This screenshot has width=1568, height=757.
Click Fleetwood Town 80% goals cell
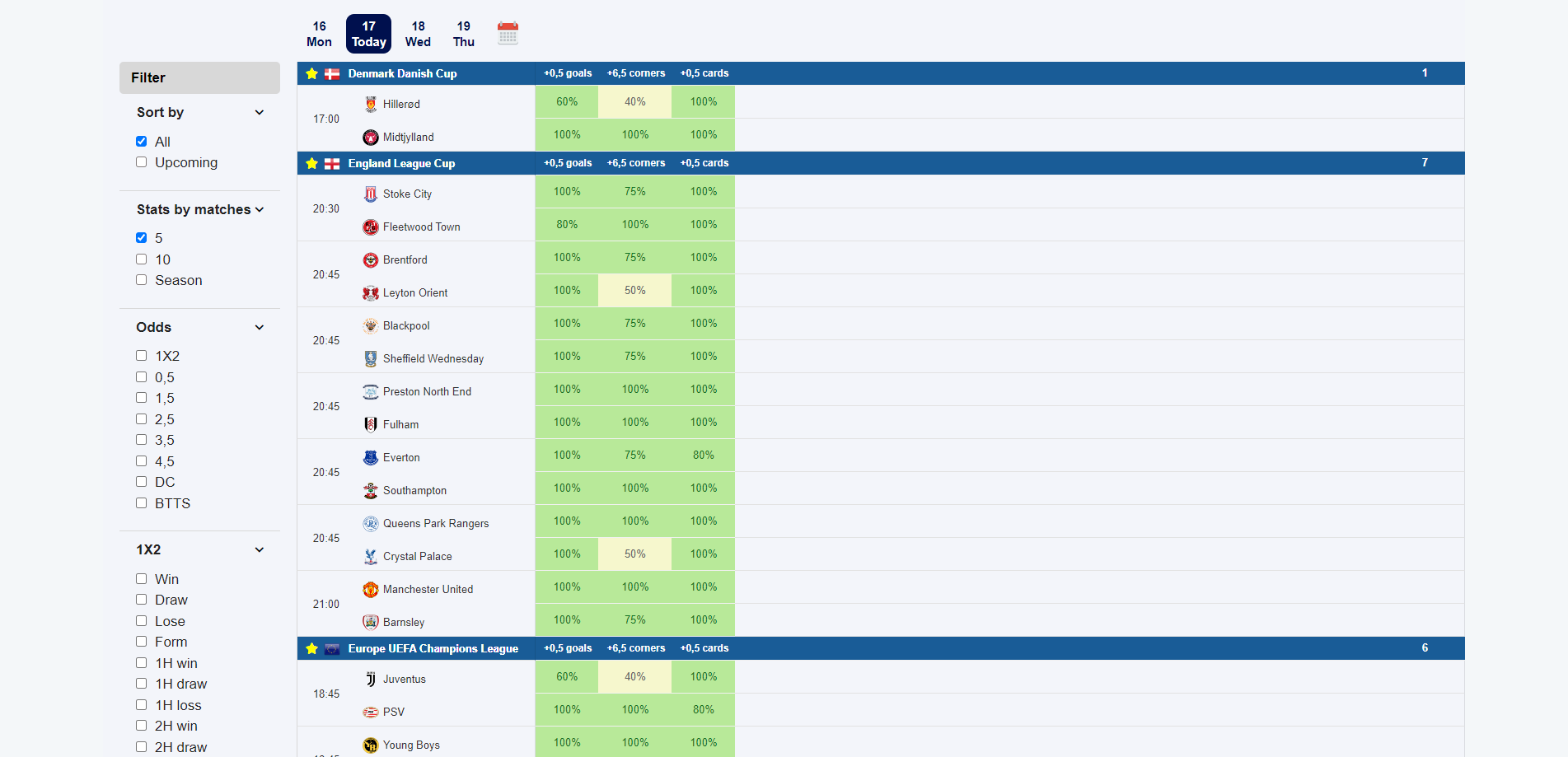567,225
